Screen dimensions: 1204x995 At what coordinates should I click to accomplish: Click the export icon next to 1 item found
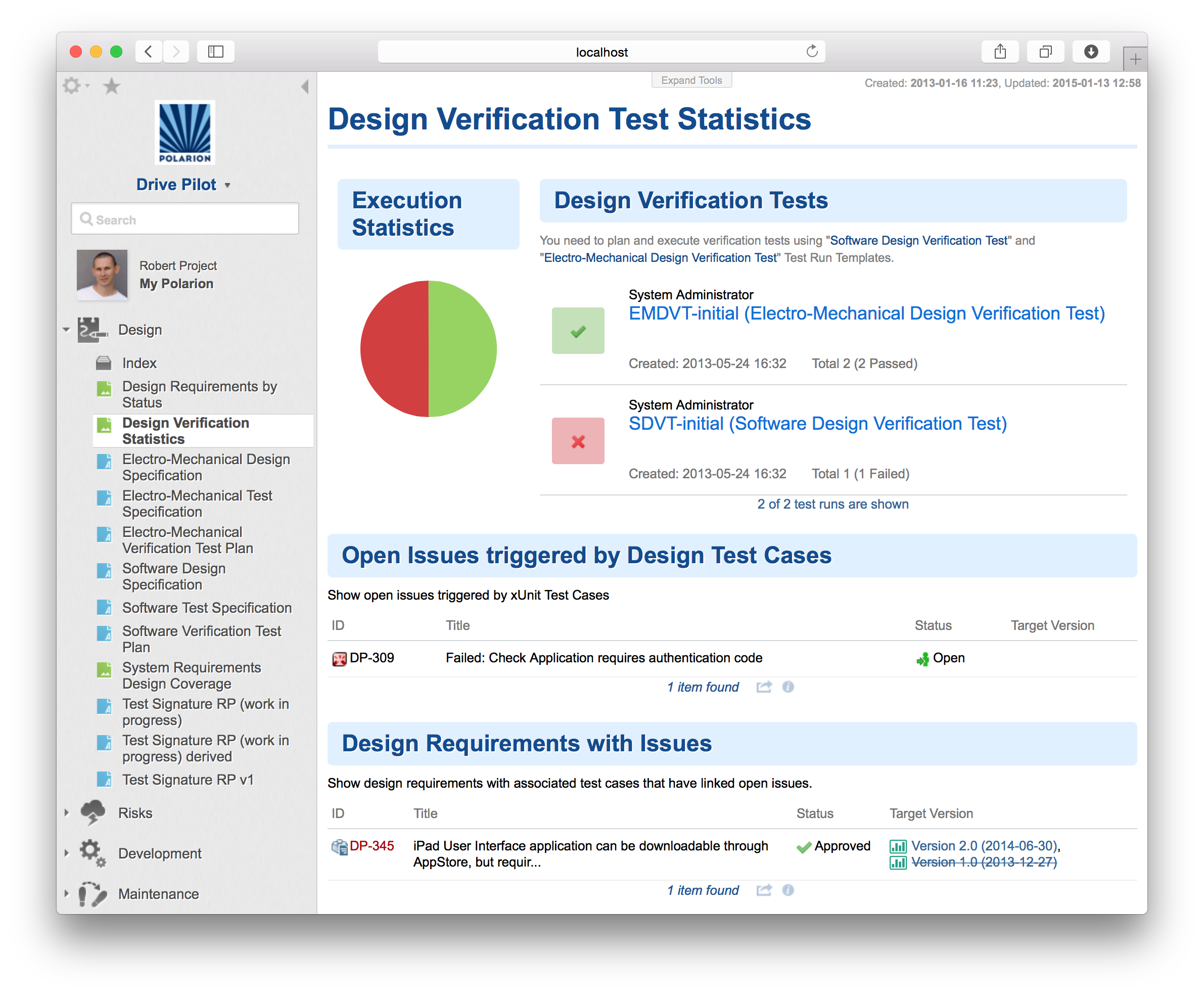[x=764, y=687]
